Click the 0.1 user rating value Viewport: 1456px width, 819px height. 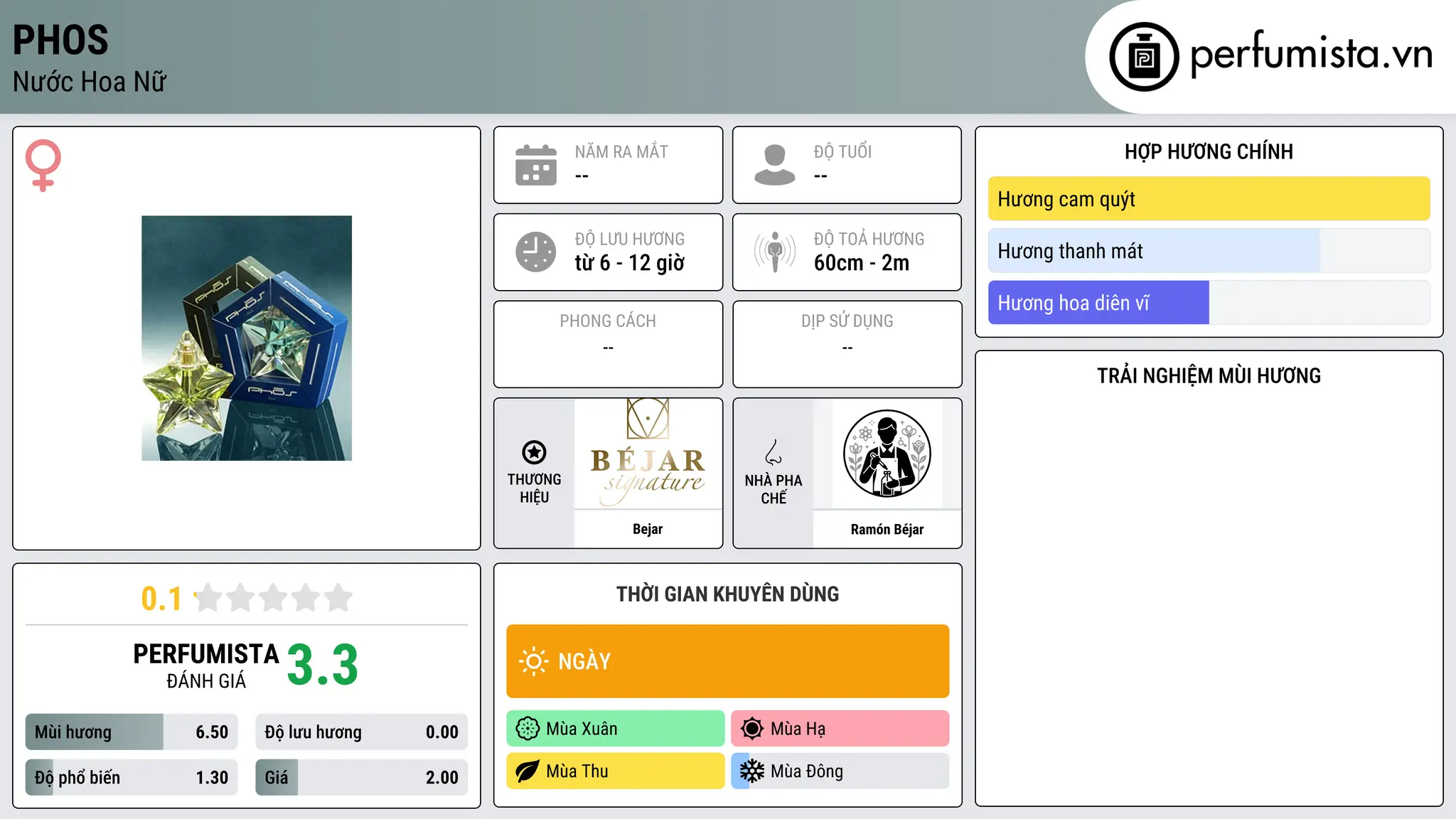tap(161, 599)
